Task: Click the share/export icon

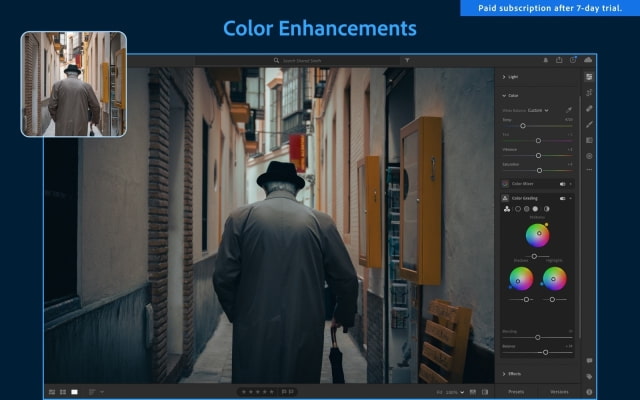Action: [x=558, y=60]
